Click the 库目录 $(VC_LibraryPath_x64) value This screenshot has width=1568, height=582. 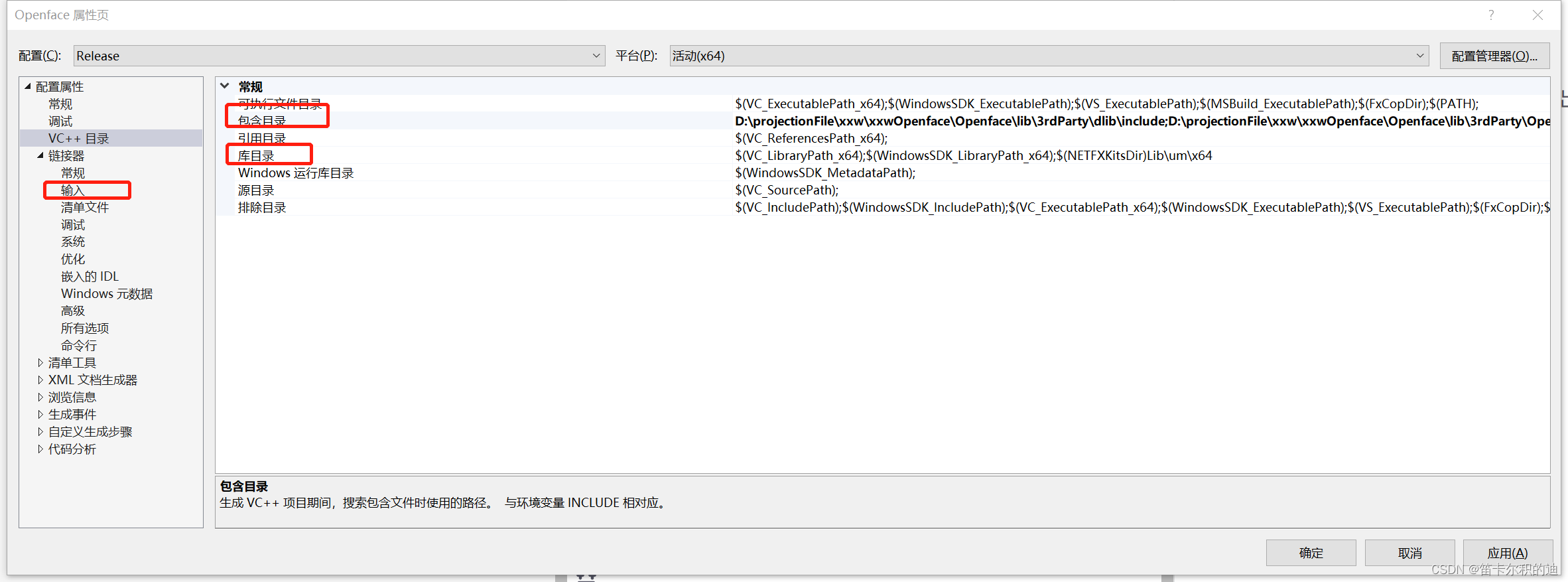tap(973, 155)
